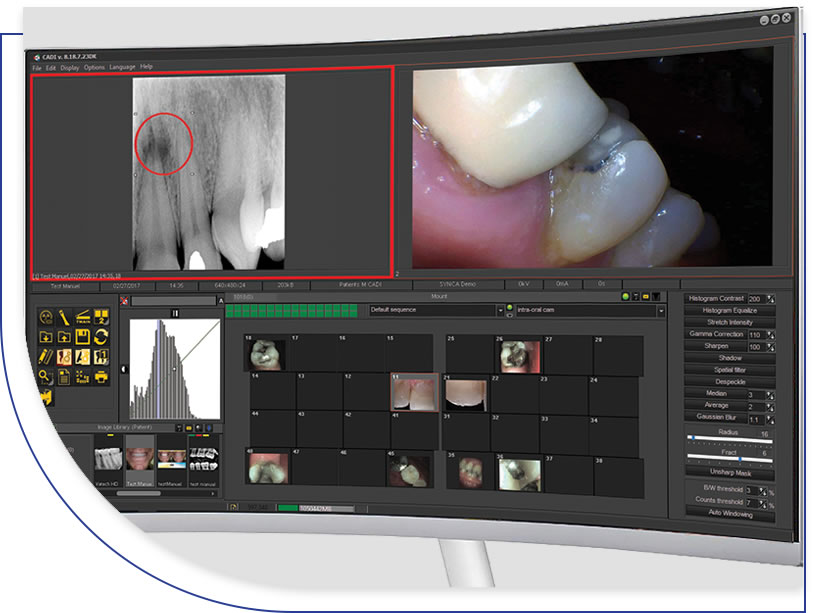814x613 pixels.
Task: Toggle the red-crossed icon left of histogram bar
Action: point(125,300)
